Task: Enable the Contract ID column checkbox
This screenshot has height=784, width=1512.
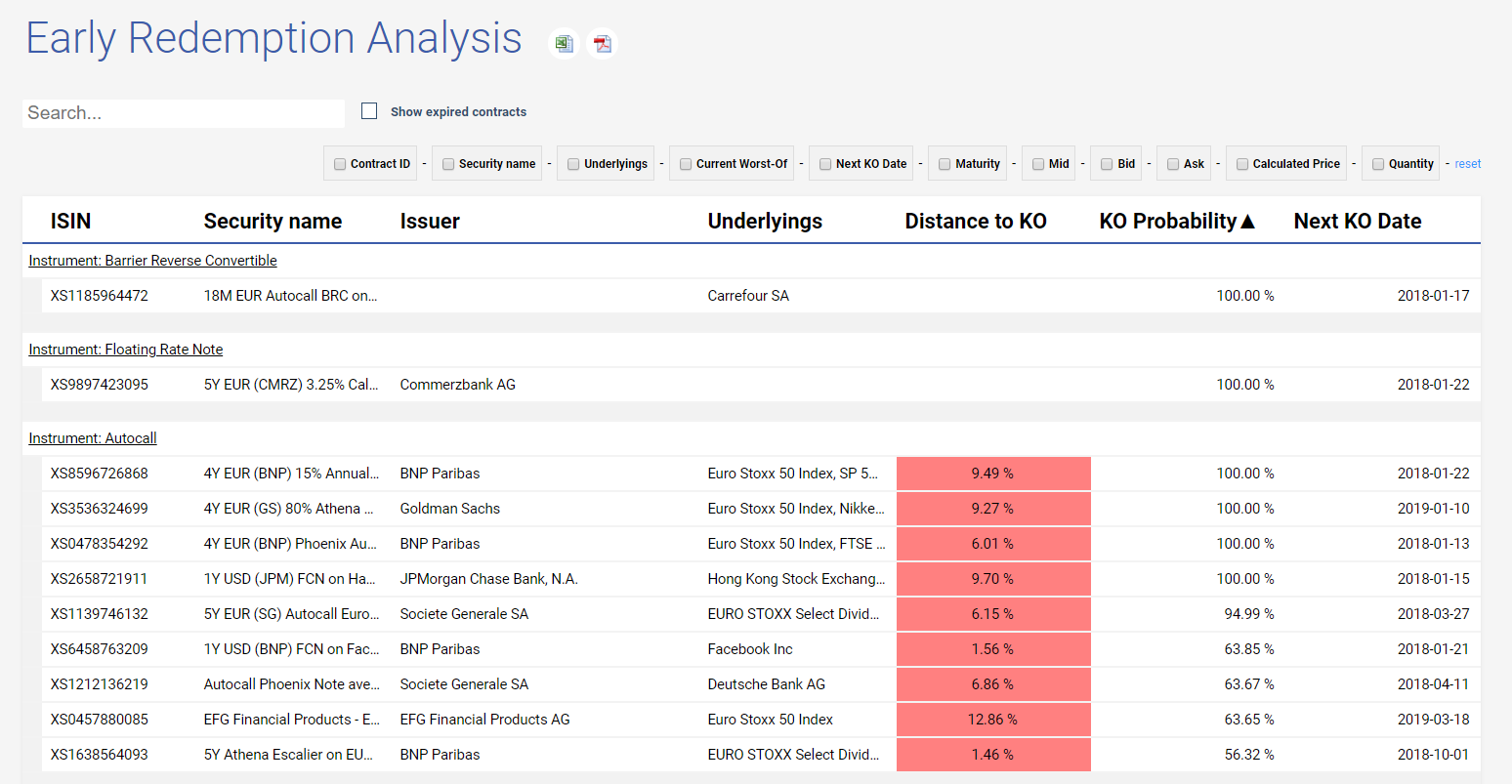Action: coord(340,164)
